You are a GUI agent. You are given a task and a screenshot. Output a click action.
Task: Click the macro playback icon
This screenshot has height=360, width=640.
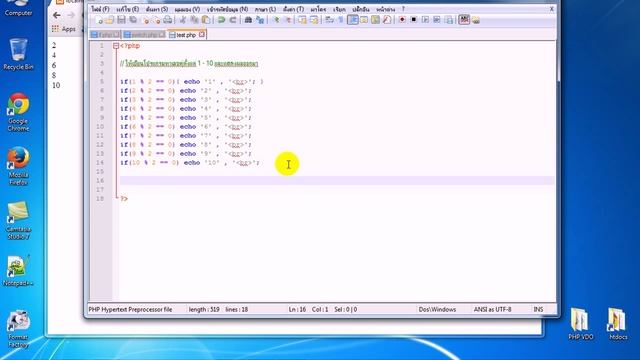pos(425,20)
